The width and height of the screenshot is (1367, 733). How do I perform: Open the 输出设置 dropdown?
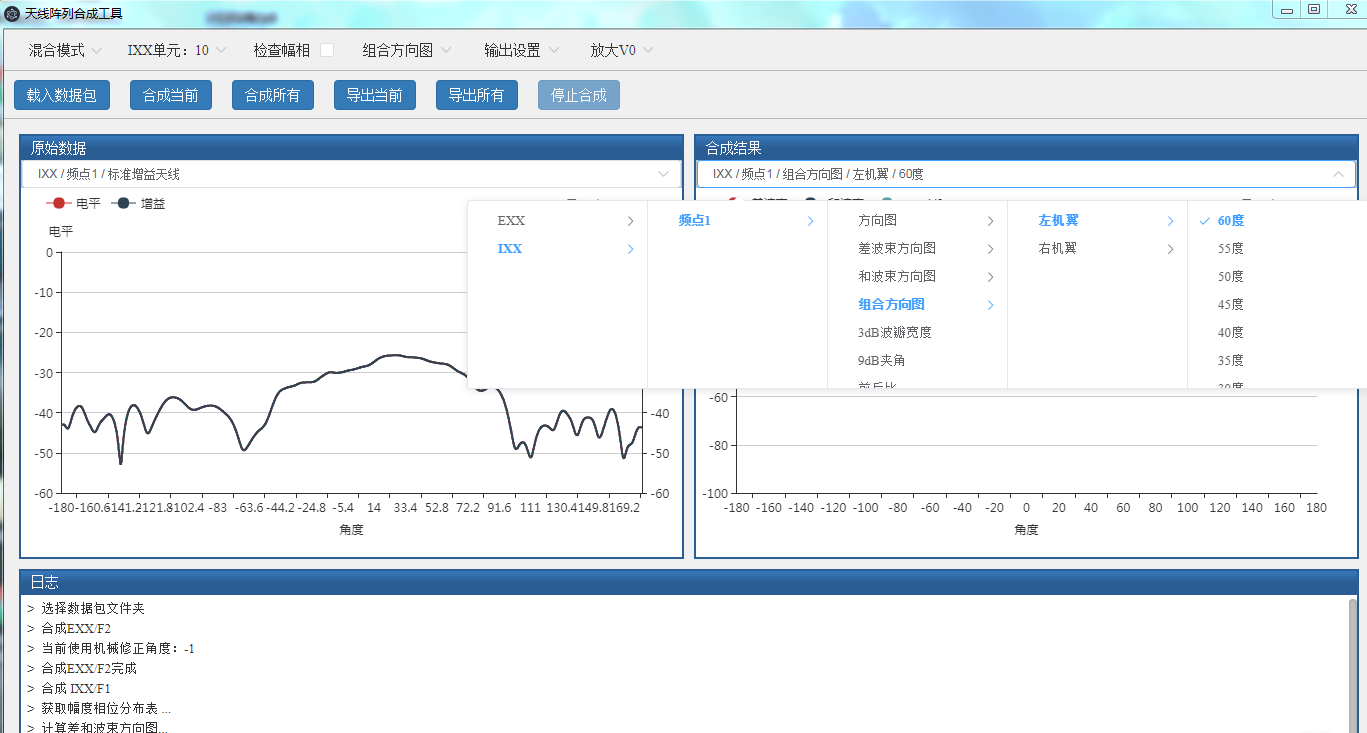[522, 50]
